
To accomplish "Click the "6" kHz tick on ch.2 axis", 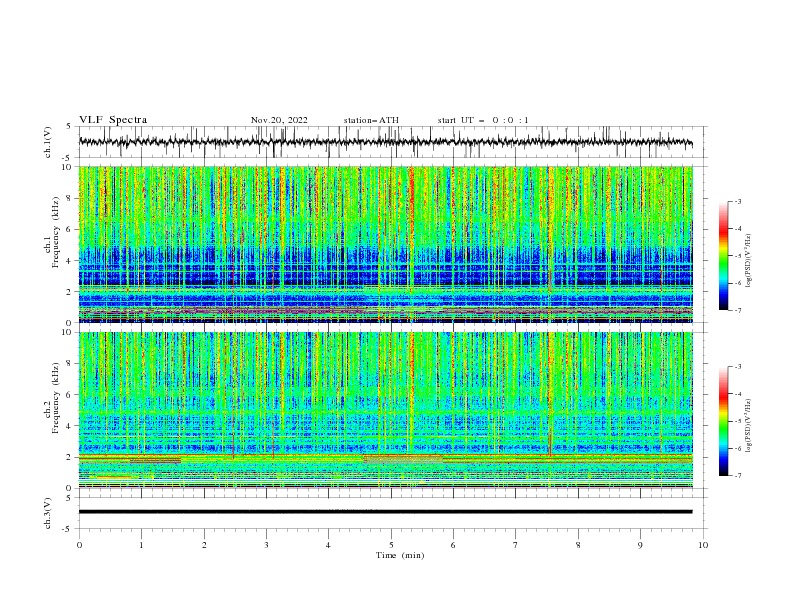I will (x=70, y=395).
